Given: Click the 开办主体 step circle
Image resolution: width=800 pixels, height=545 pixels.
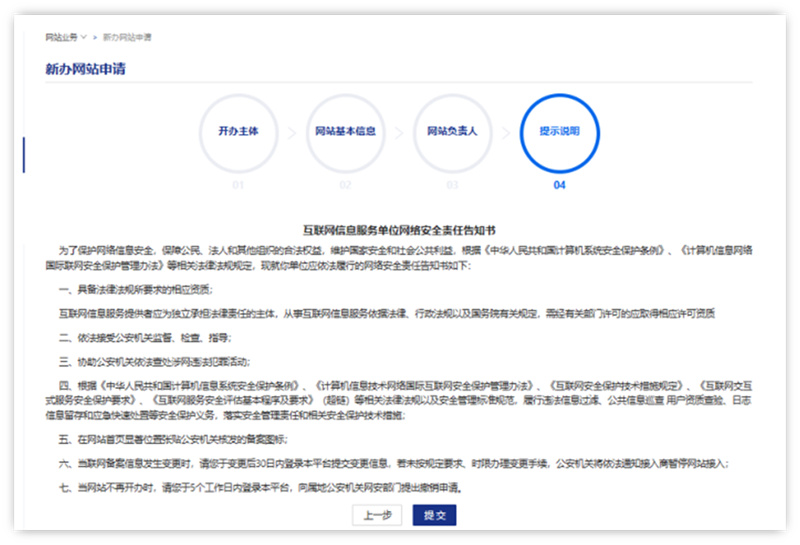Looking at the screenshot, I should pos(238,131).
